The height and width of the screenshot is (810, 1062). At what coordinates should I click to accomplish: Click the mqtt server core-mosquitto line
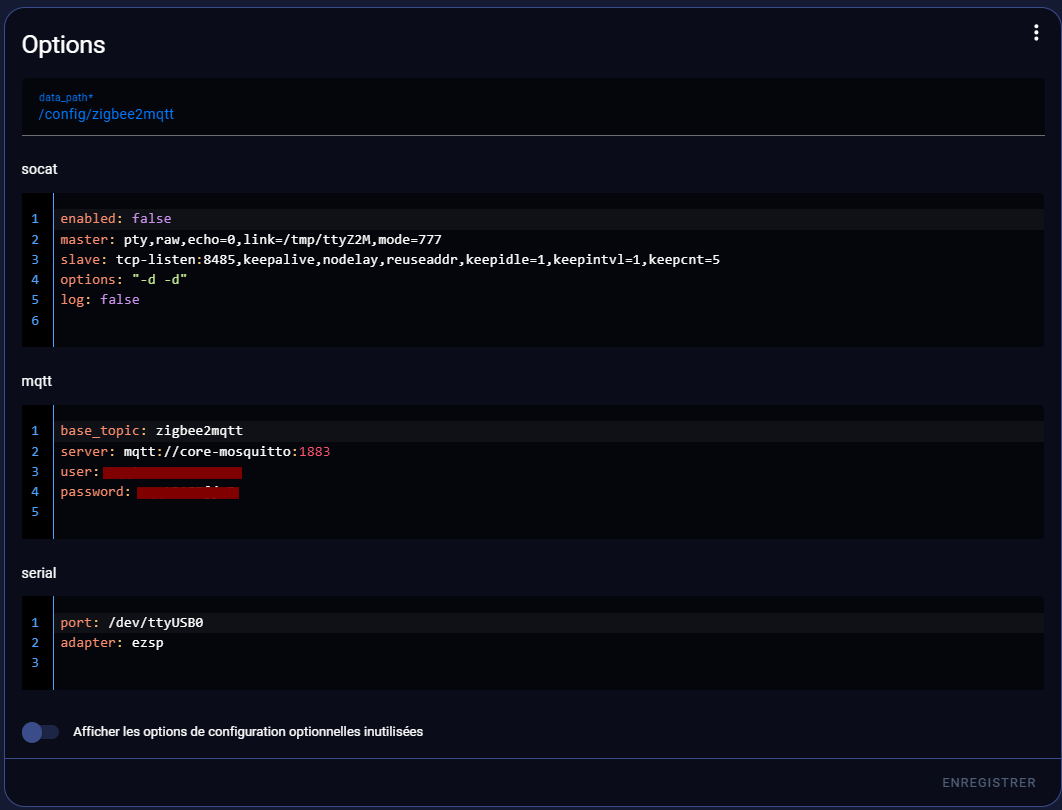click(549, 451)
